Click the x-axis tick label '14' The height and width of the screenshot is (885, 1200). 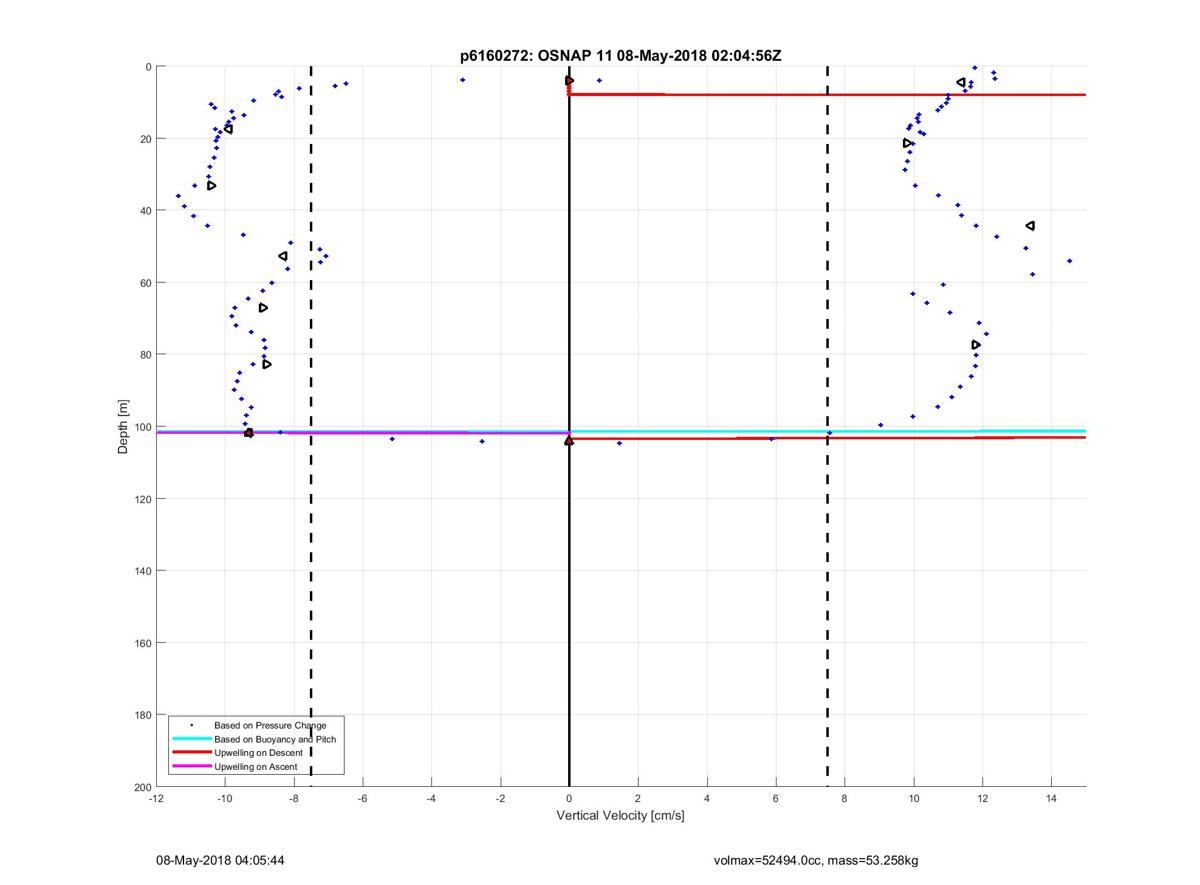1051,799
